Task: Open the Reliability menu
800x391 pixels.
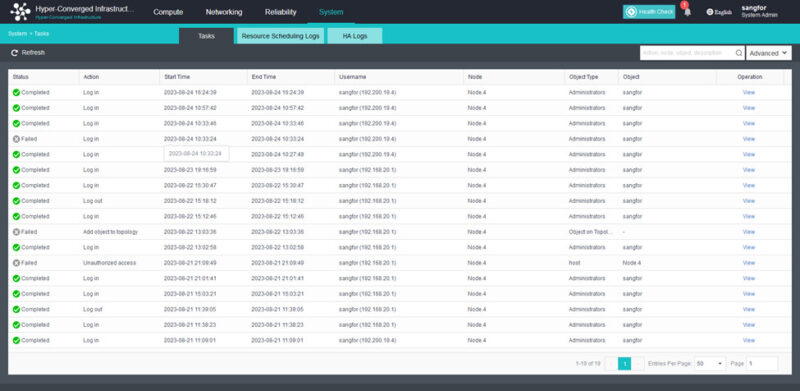Action: 281,12
